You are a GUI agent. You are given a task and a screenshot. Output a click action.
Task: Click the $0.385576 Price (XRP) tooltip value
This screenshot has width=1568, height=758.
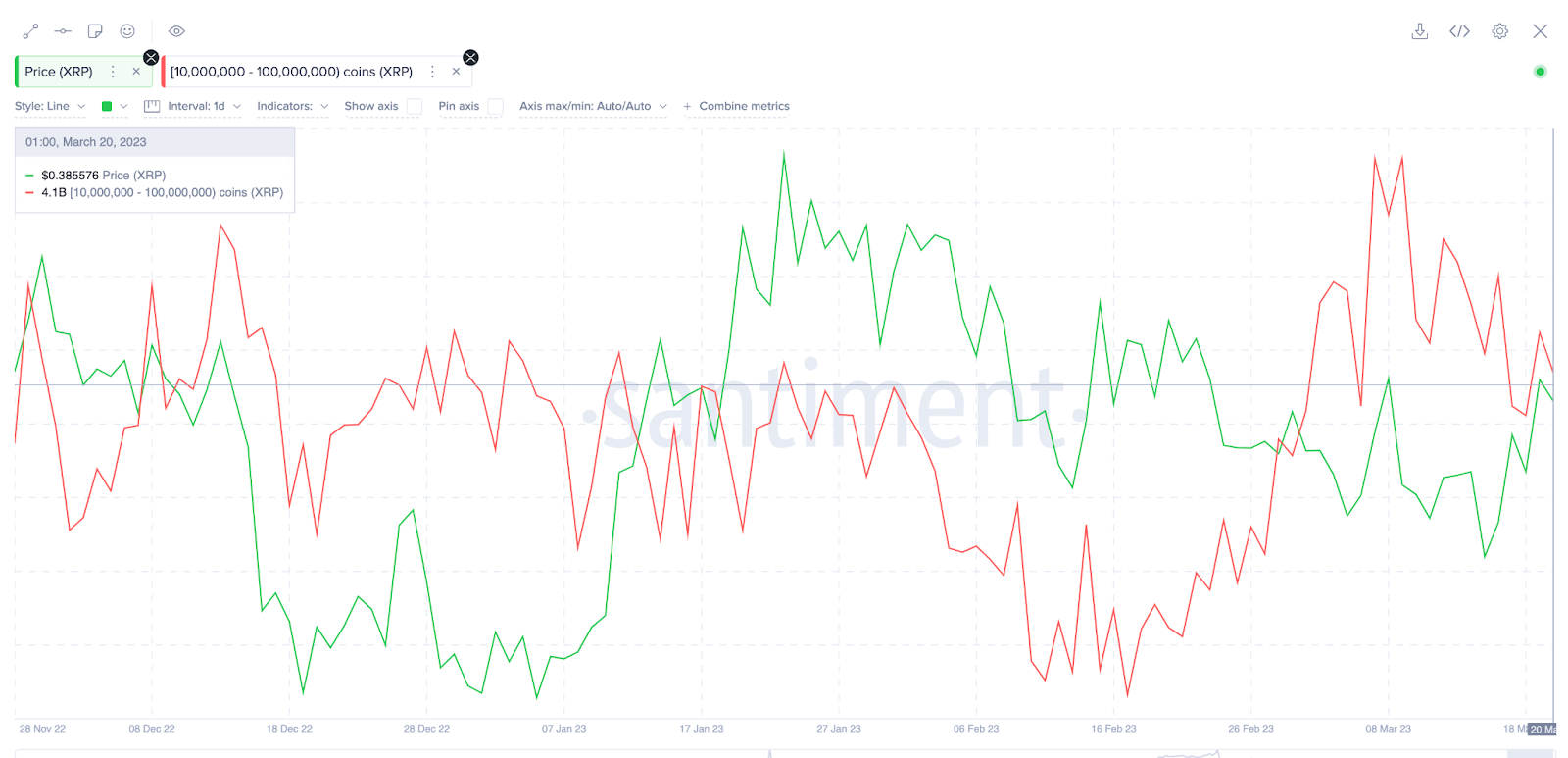(103, 176)
